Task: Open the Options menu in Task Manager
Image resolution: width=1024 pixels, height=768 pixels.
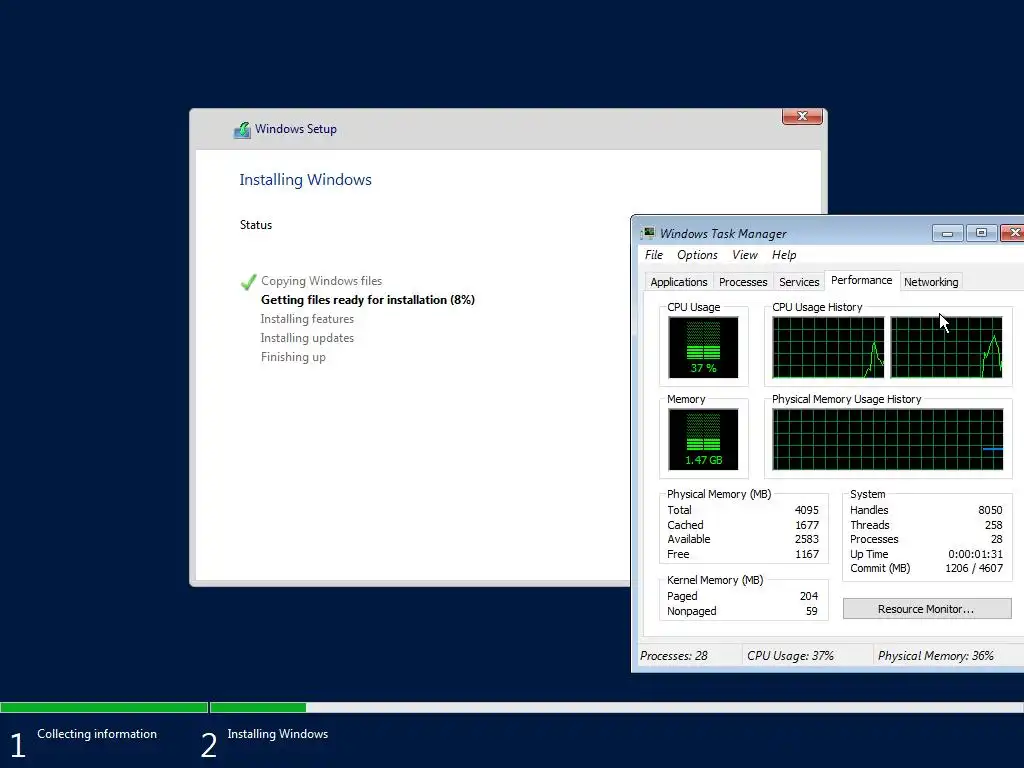Action: [x=697, y=255]
